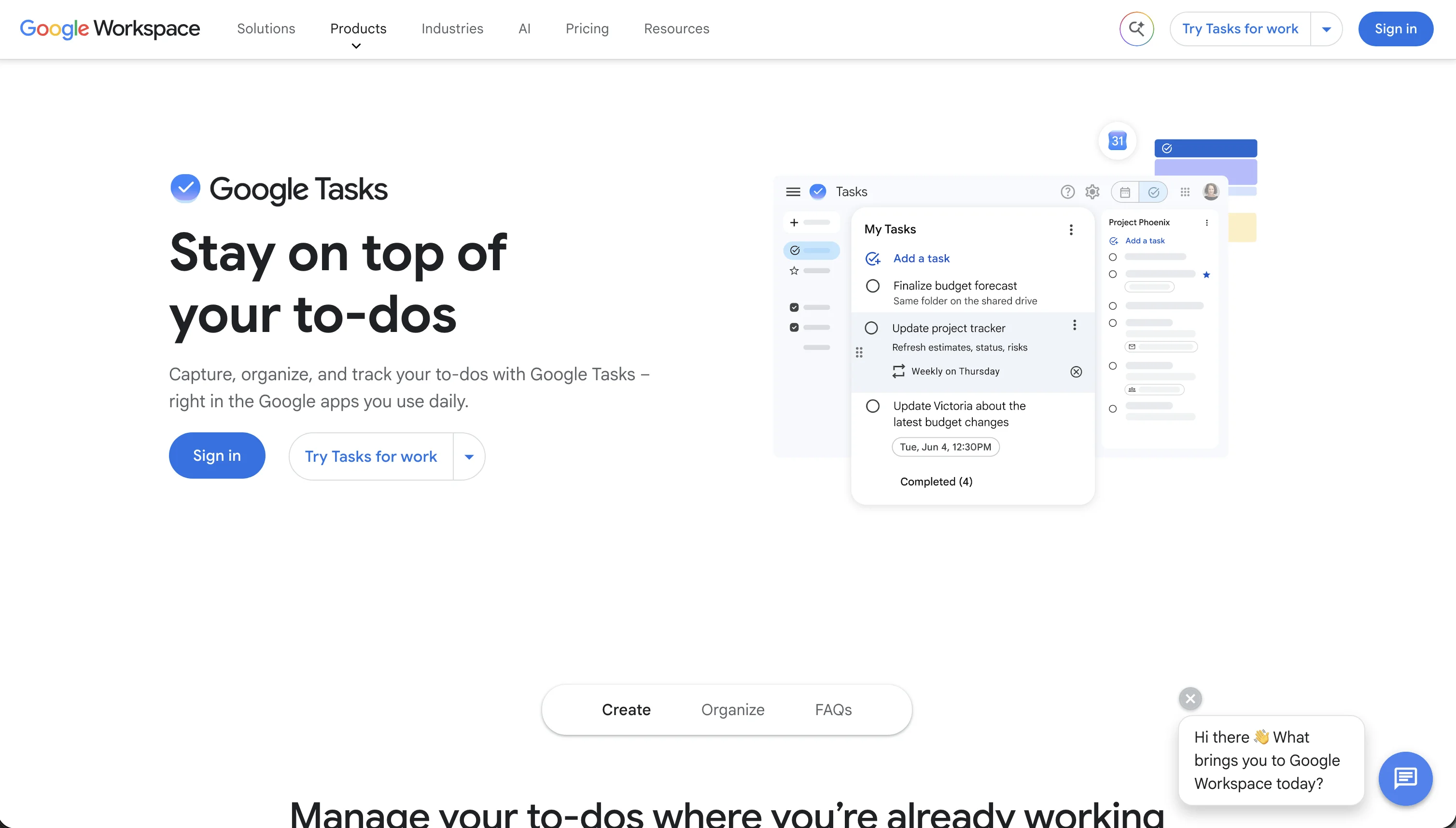Toggle the second checked list in sidebar
Image resolution: width=1456 pixels, height=828 pixels.
click(794, 327)
